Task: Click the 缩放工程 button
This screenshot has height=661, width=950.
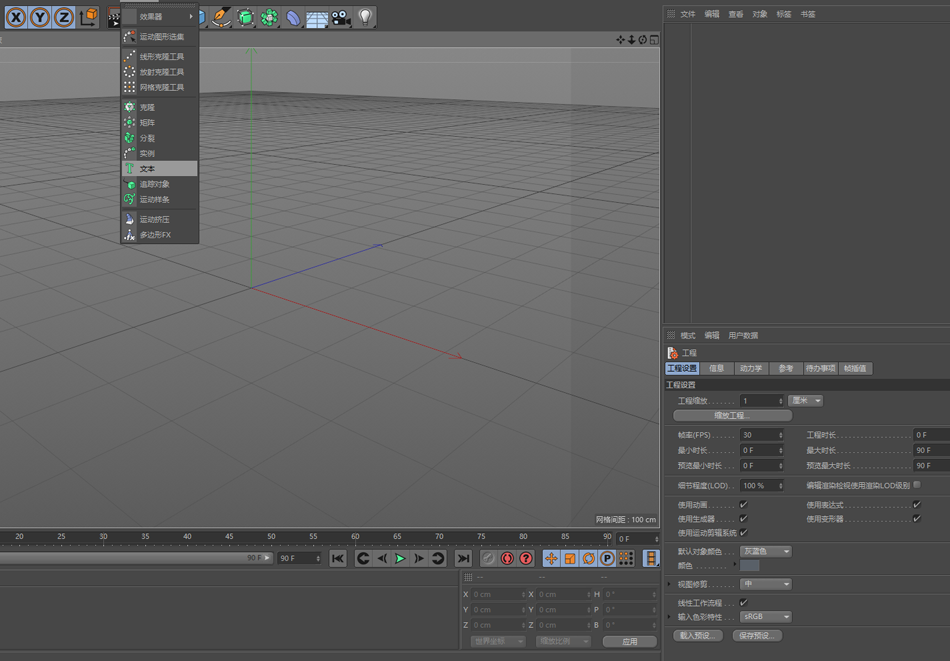Action: pos(732,416)
